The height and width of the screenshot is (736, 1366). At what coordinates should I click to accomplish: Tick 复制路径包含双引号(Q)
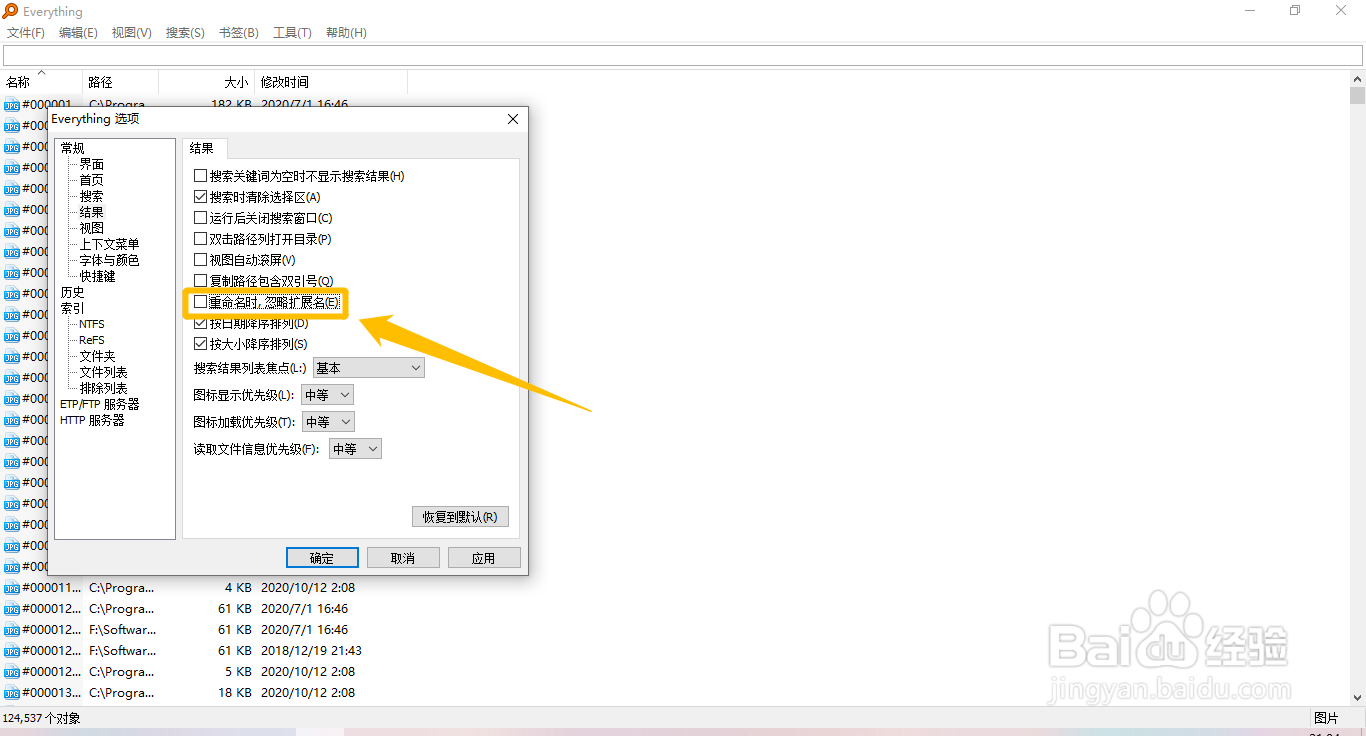point(200,281)
